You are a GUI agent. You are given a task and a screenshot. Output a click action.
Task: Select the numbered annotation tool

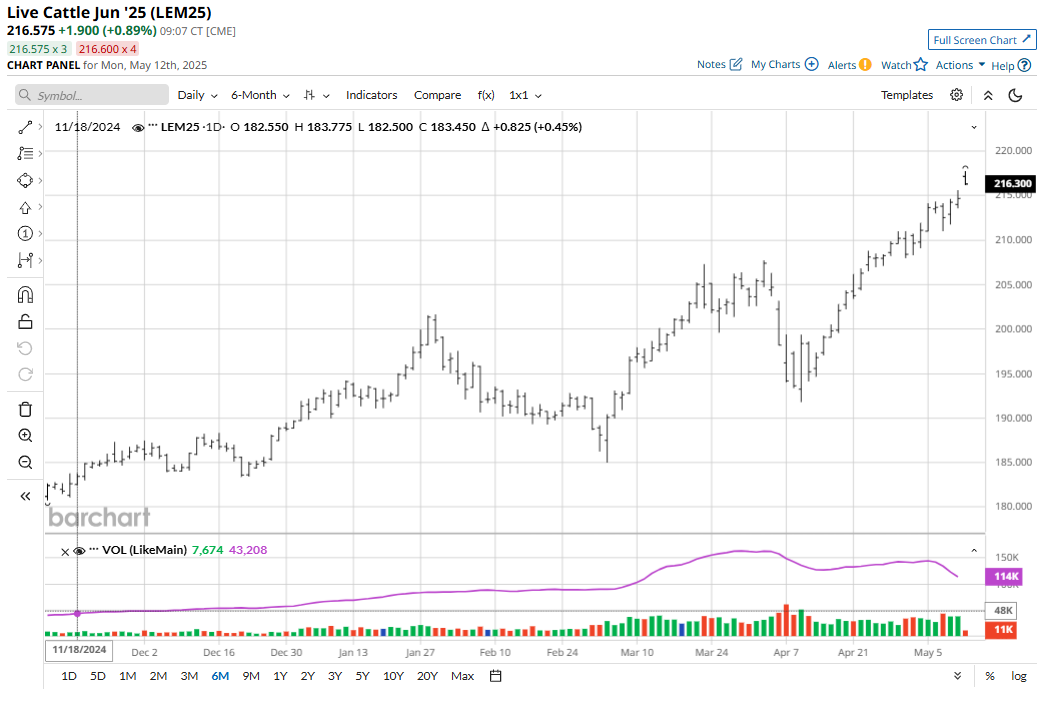click(25, 234)
